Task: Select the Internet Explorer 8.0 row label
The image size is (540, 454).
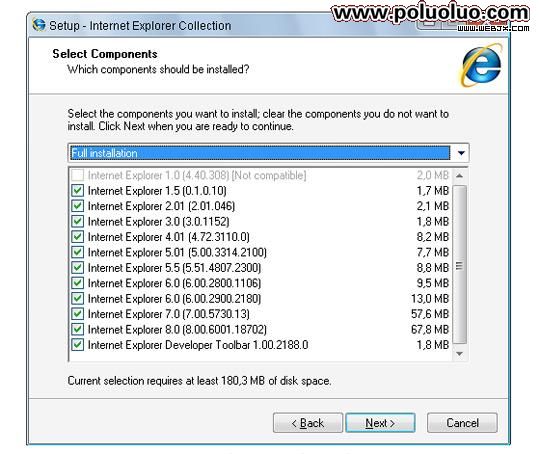Action: tap(177, 329)
